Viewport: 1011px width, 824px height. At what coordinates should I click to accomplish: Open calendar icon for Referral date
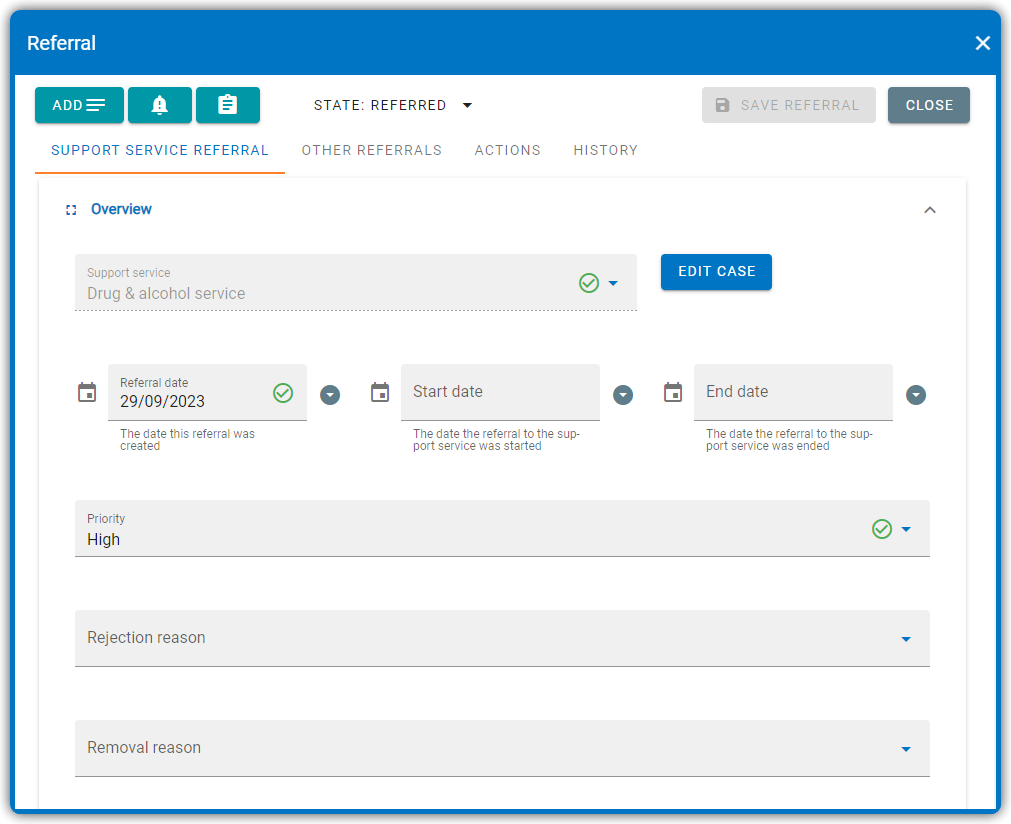click(x=87, y=392)
